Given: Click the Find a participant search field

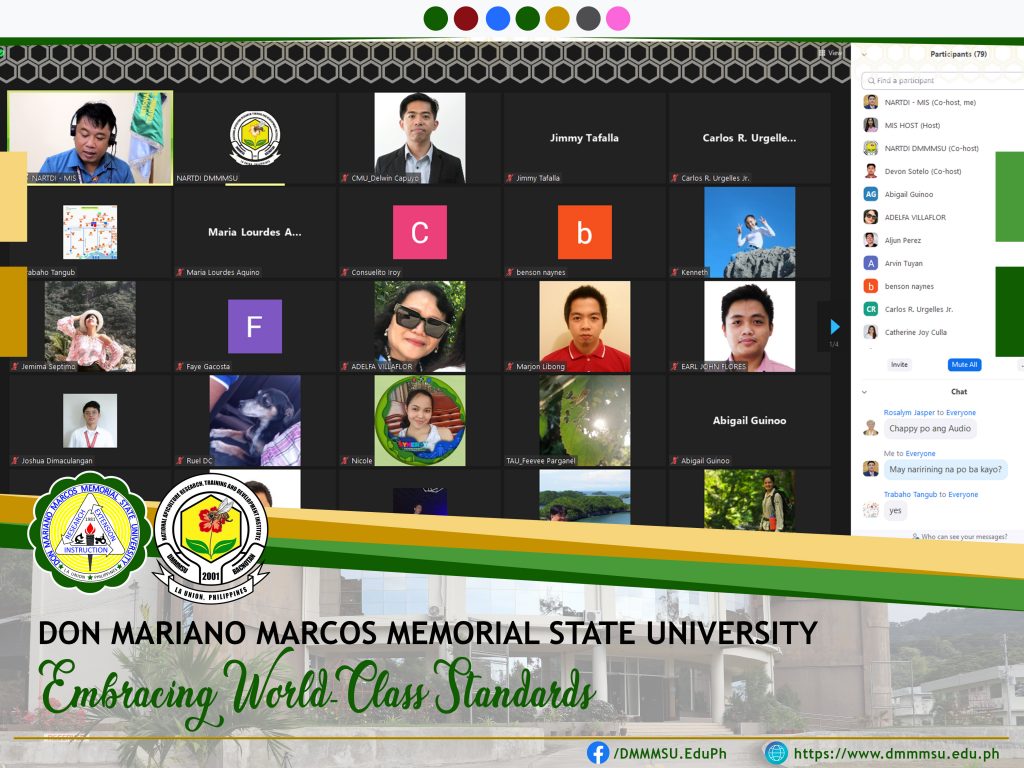Looking at the screenshot, I should click(x=942, y=80).
